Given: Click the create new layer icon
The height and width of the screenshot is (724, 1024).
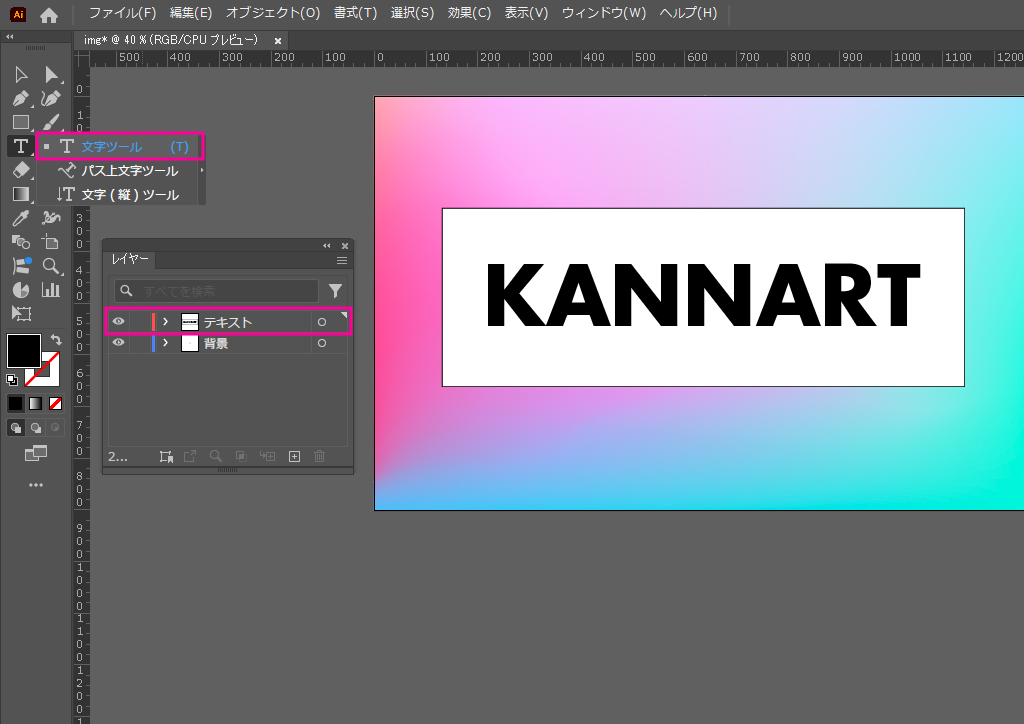Looking at the screenshot, I should point(294,456).
